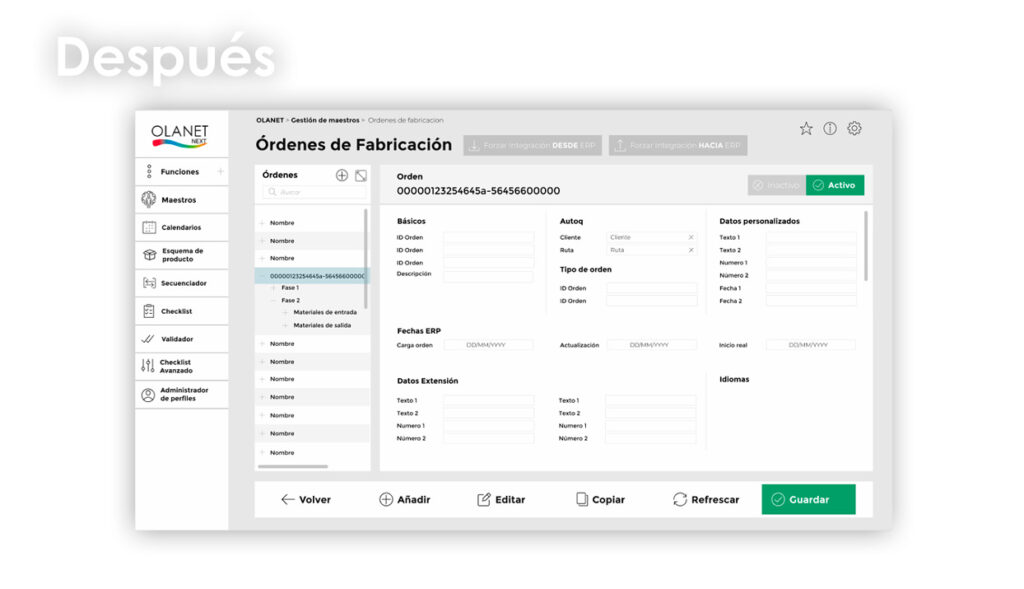Clear the Cliente field with its X
This screenshot has width=1024, height=589.
pos(690,237)
